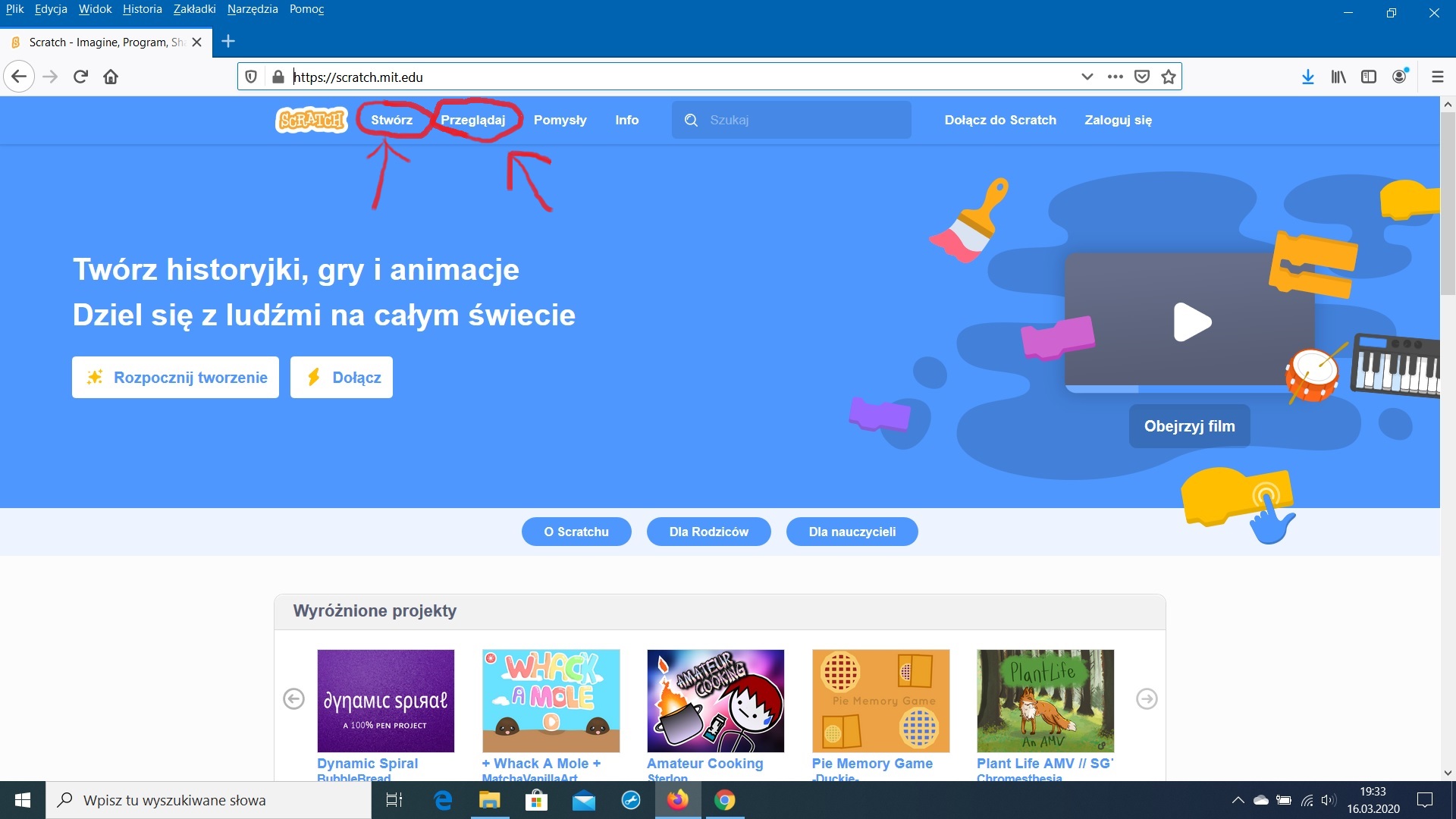The image size is (1456, 819).
Task: Click the Rozpocznij tworzenie button
Action: (x=175, y=377)
